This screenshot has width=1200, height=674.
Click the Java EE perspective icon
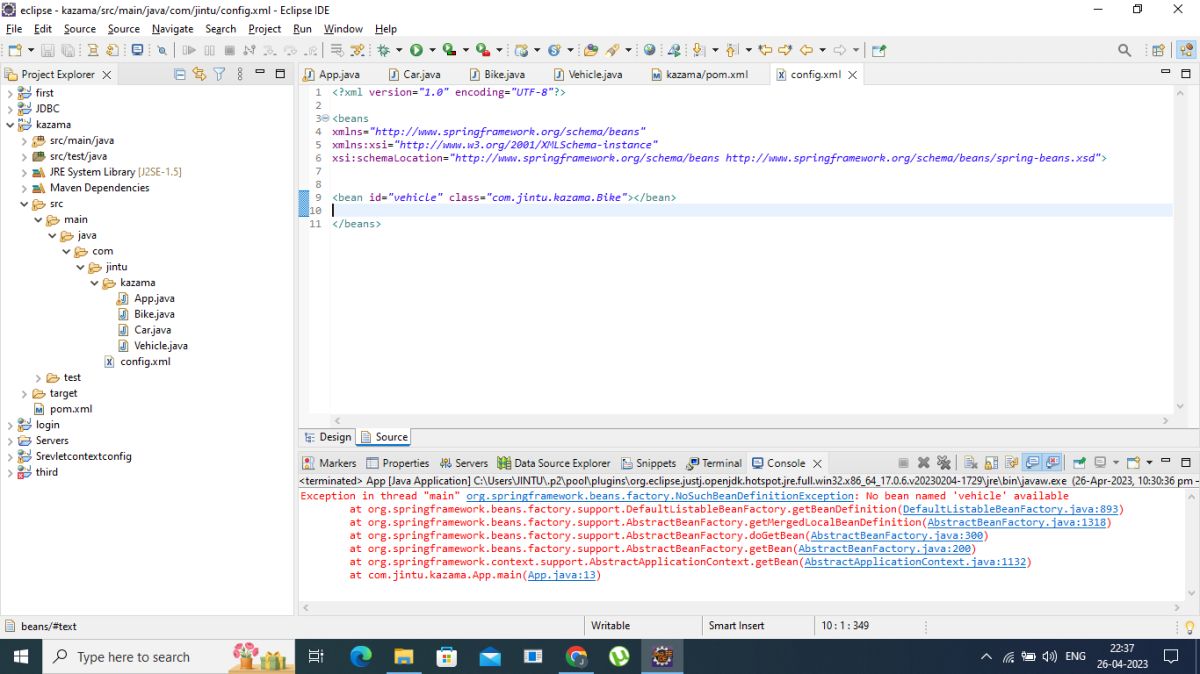coord(1185,50)
